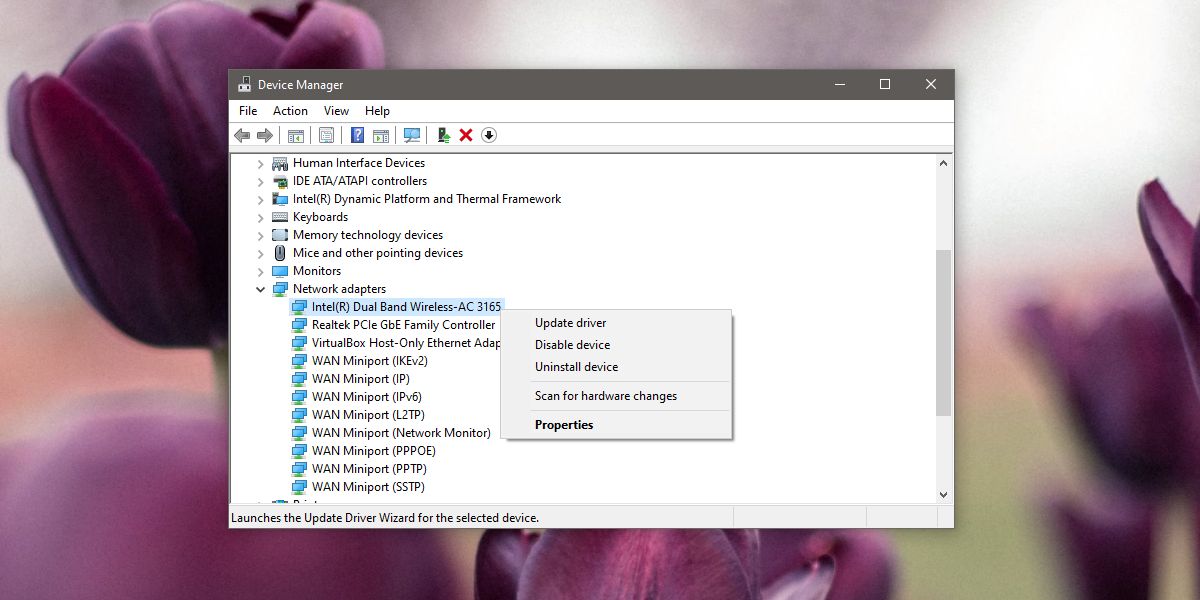Screen dimensions: 1200x600
Task: Open the View menu
Action: pos(336,111)
